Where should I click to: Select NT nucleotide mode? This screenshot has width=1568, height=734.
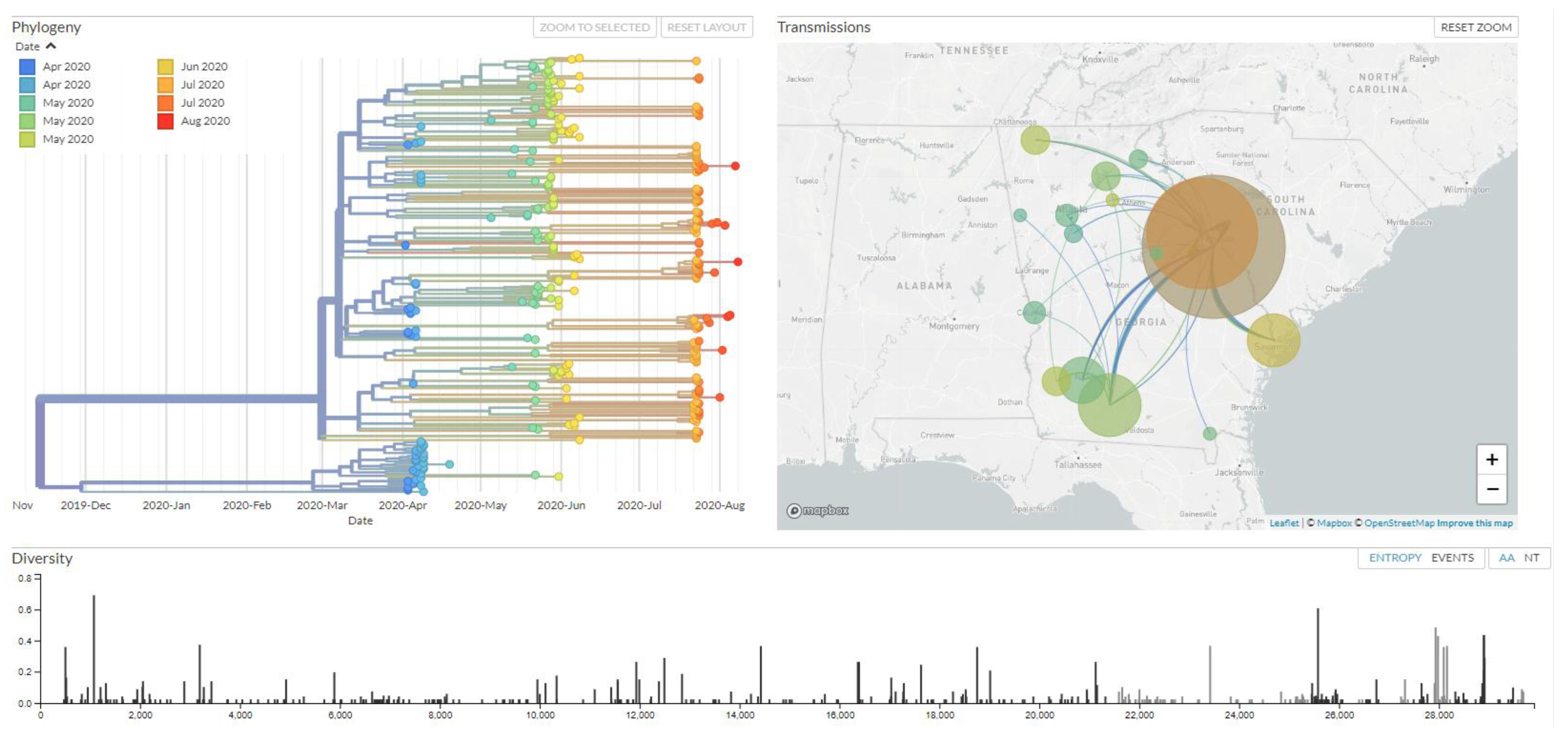coord(1531,557)
